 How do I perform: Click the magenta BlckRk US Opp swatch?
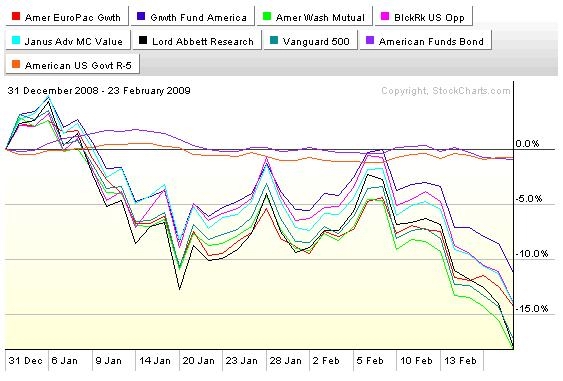385,16
